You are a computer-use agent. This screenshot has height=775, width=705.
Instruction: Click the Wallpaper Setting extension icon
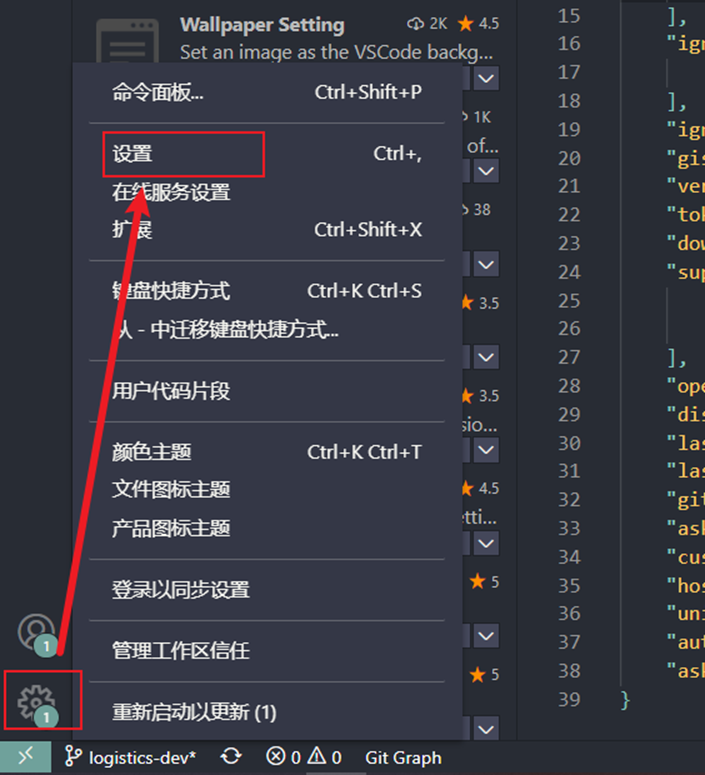[128, 41]
